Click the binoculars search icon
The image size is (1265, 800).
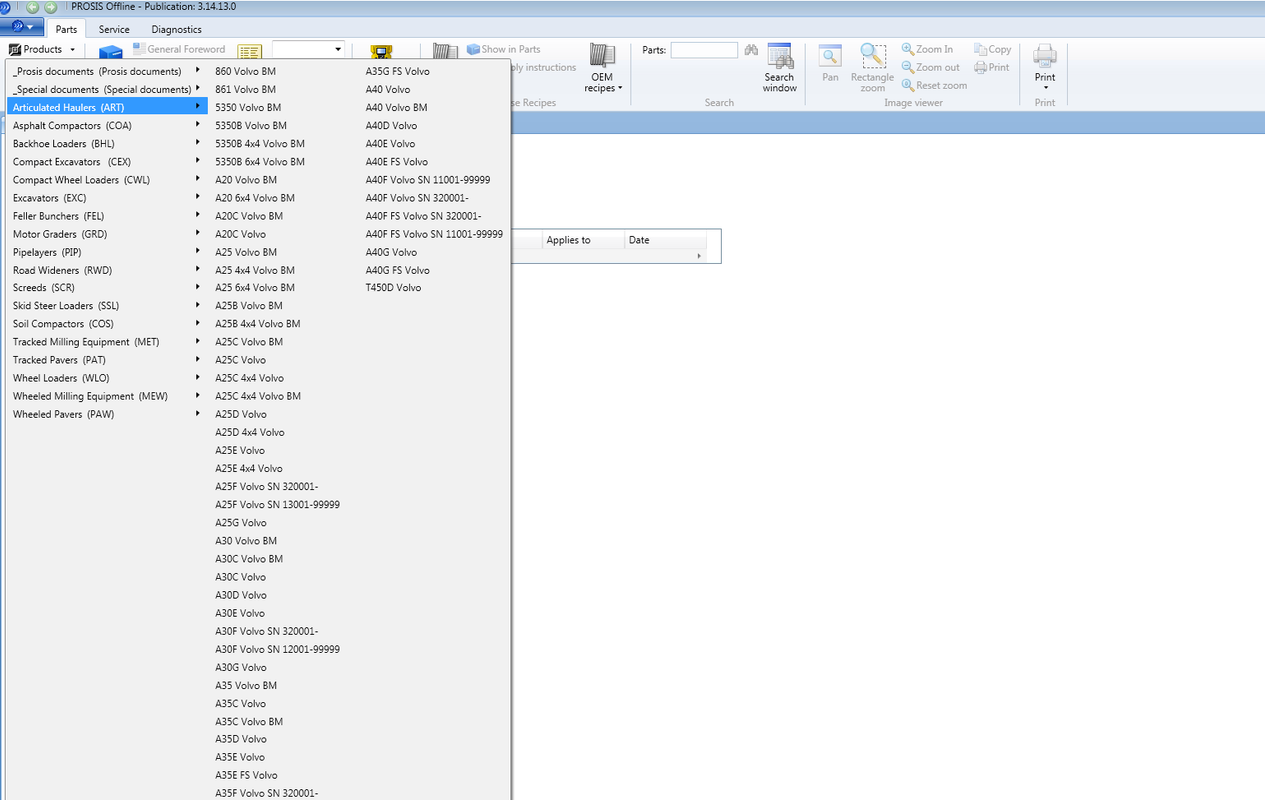click(x=751, y=50)
